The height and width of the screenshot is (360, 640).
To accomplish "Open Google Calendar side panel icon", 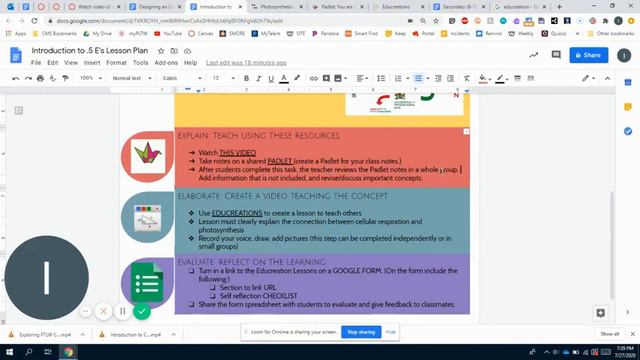I will pos(628,82).
